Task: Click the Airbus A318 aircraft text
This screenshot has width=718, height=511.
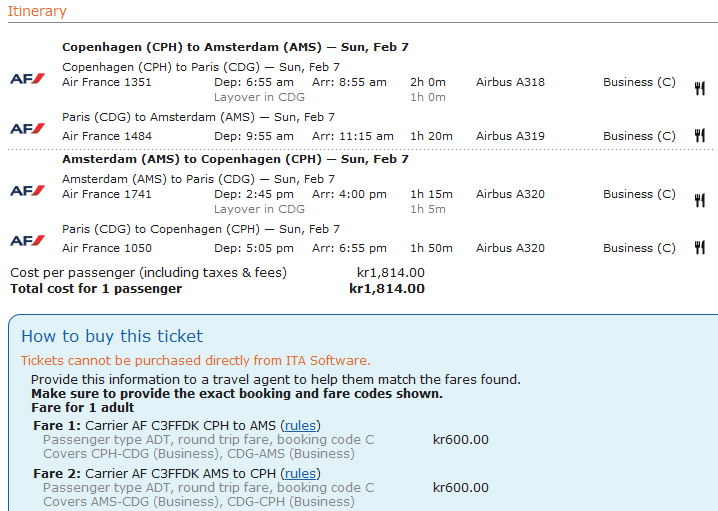Action: 510,82
